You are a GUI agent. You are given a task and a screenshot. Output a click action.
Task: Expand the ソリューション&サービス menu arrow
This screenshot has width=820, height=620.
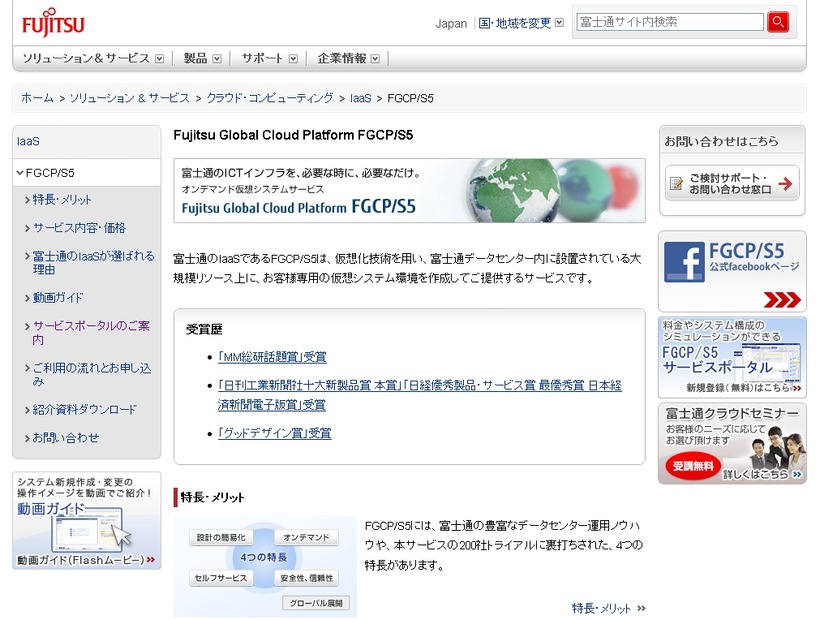pos(160,59)
